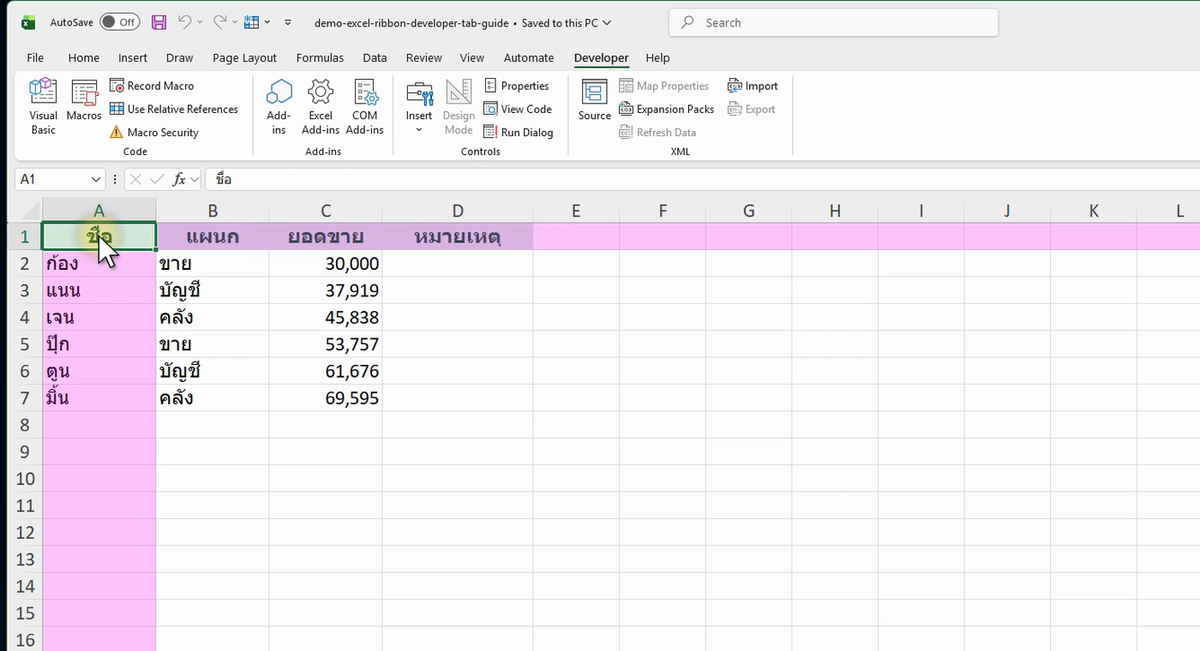Save the workbook with the disk icon
1200x651 pixels.
(159, 22)
